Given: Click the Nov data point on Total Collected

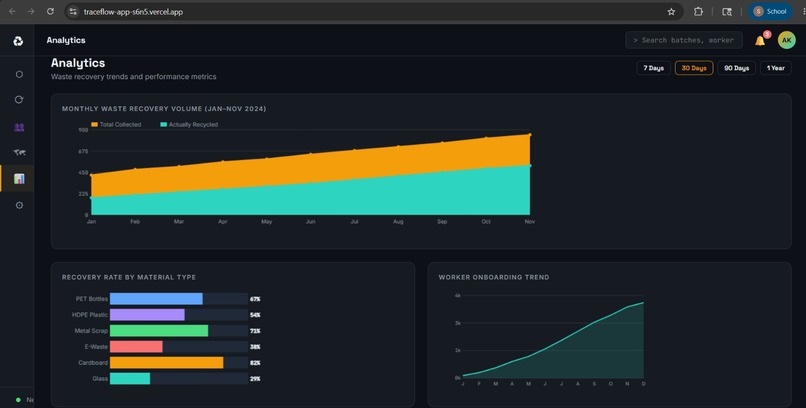Looking at the screenshot, I should [x=529, y=135].
